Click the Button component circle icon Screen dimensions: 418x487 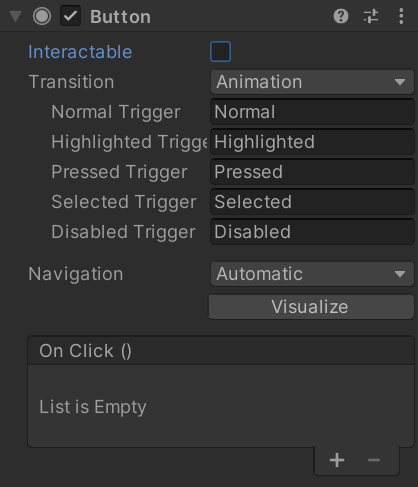pyautogui.click(x=42, y=16)
